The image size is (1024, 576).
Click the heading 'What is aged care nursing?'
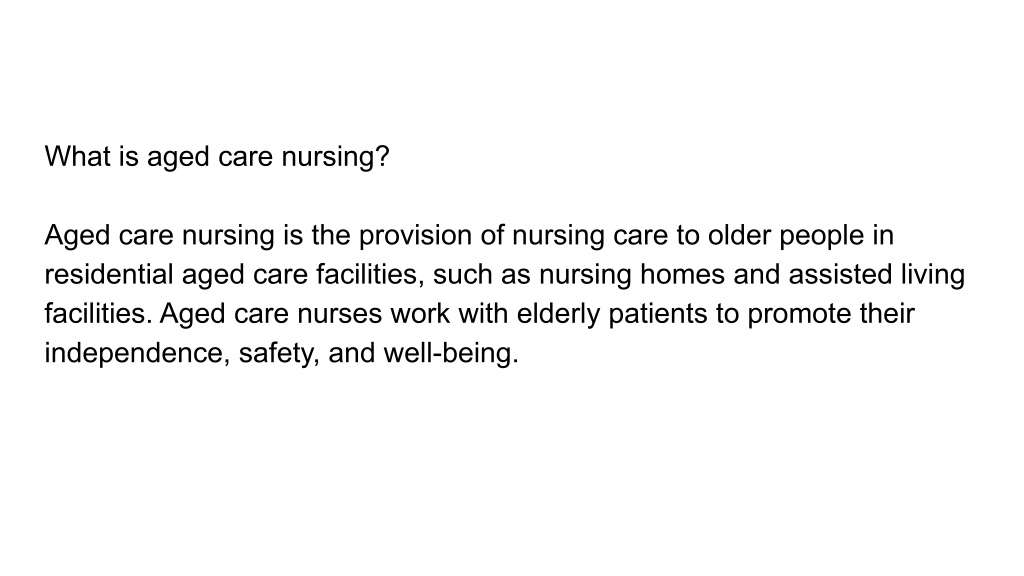(217, 157)
